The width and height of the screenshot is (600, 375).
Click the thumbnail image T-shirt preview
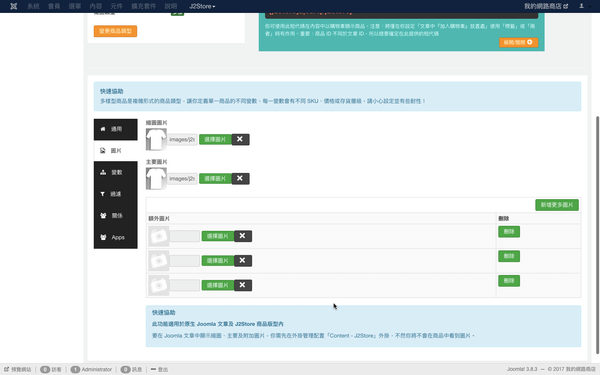[156, 139]
